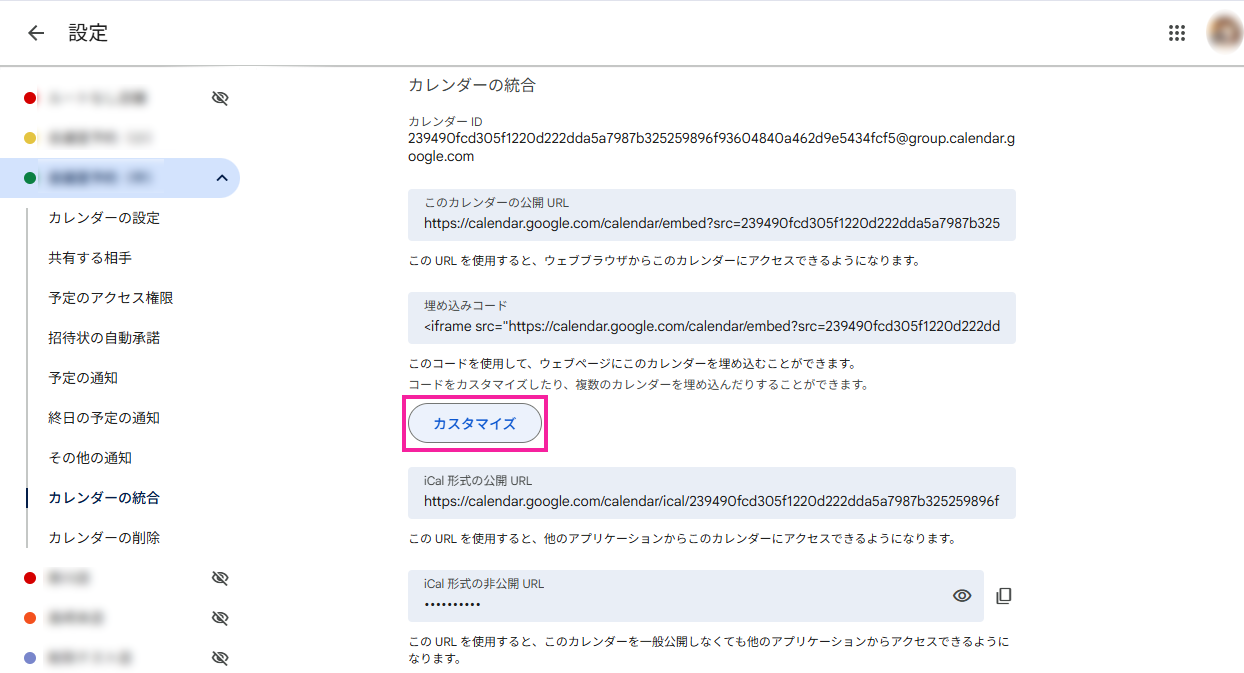Collapse the green calendar's chevron
This screenshot has width=1244, height=673.
click(221, 178)
